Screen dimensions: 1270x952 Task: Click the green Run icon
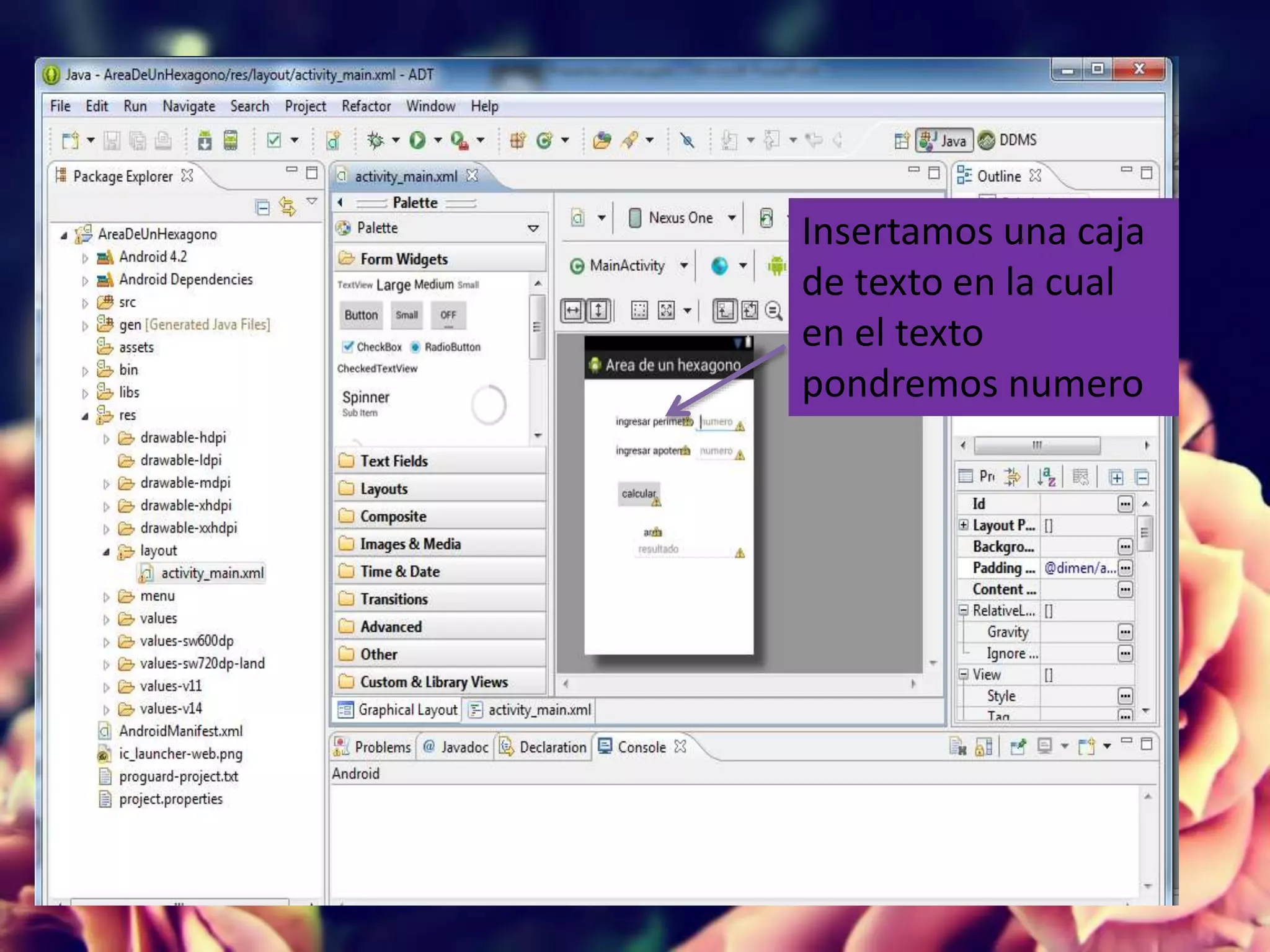pyautogui.click(x=417, y=141)
